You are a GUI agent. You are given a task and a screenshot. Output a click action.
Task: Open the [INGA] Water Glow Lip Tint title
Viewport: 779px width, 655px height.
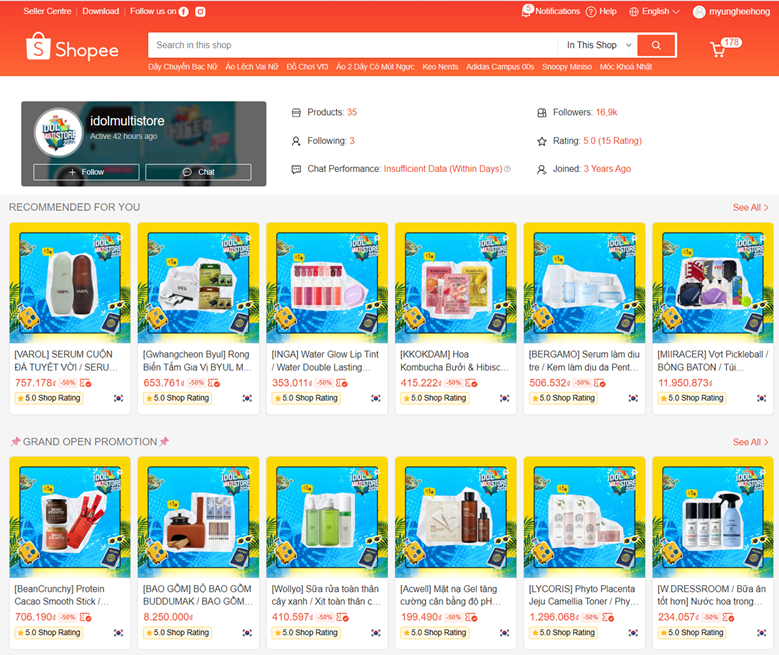coord(325,361)
